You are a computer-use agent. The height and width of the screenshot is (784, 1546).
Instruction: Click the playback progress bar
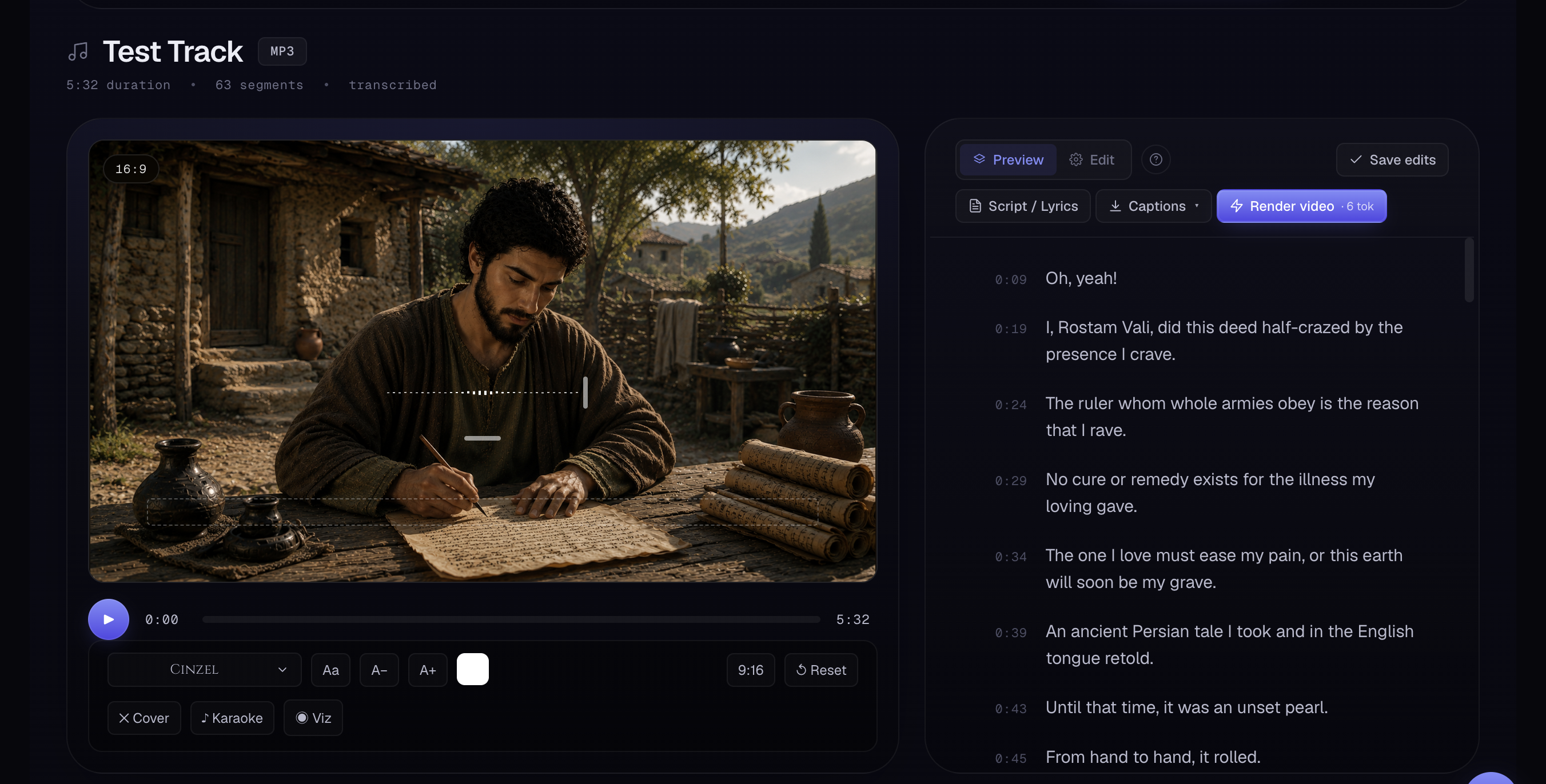click(511, 619)
